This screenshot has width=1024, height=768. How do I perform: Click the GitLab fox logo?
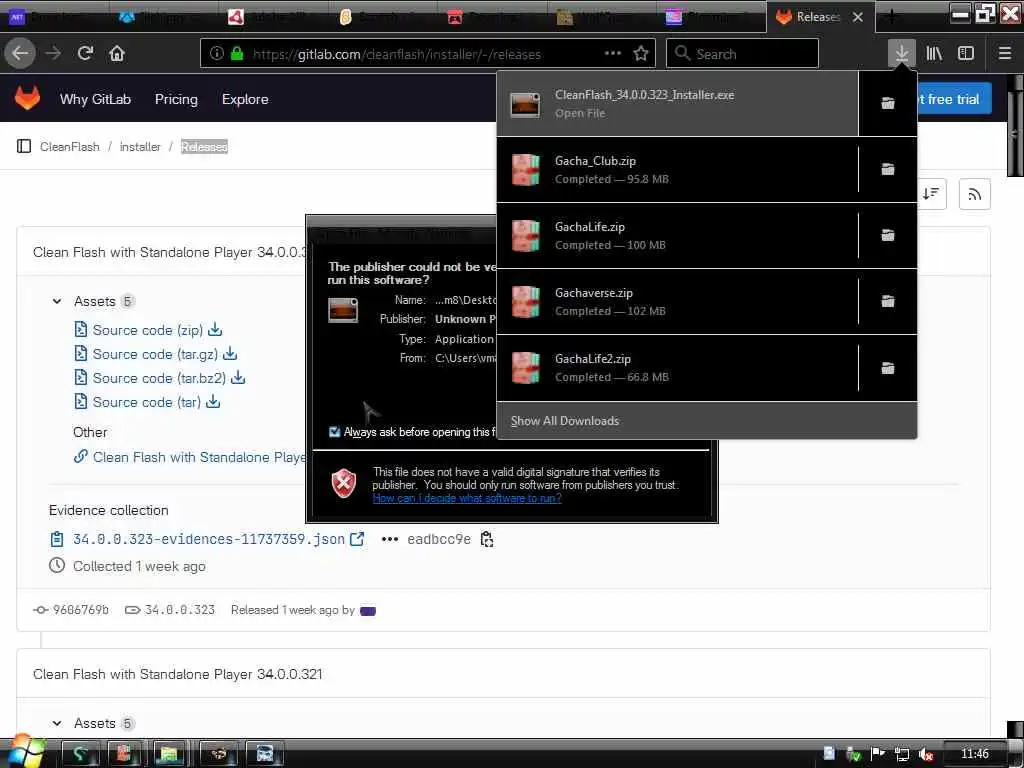27,99
